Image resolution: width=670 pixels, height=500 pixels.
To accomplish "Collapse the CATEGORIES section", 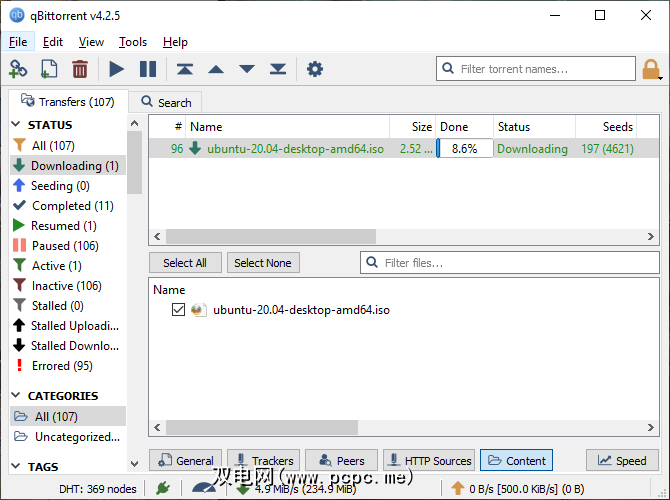I will pyautogui.click(x=16, y=395).
